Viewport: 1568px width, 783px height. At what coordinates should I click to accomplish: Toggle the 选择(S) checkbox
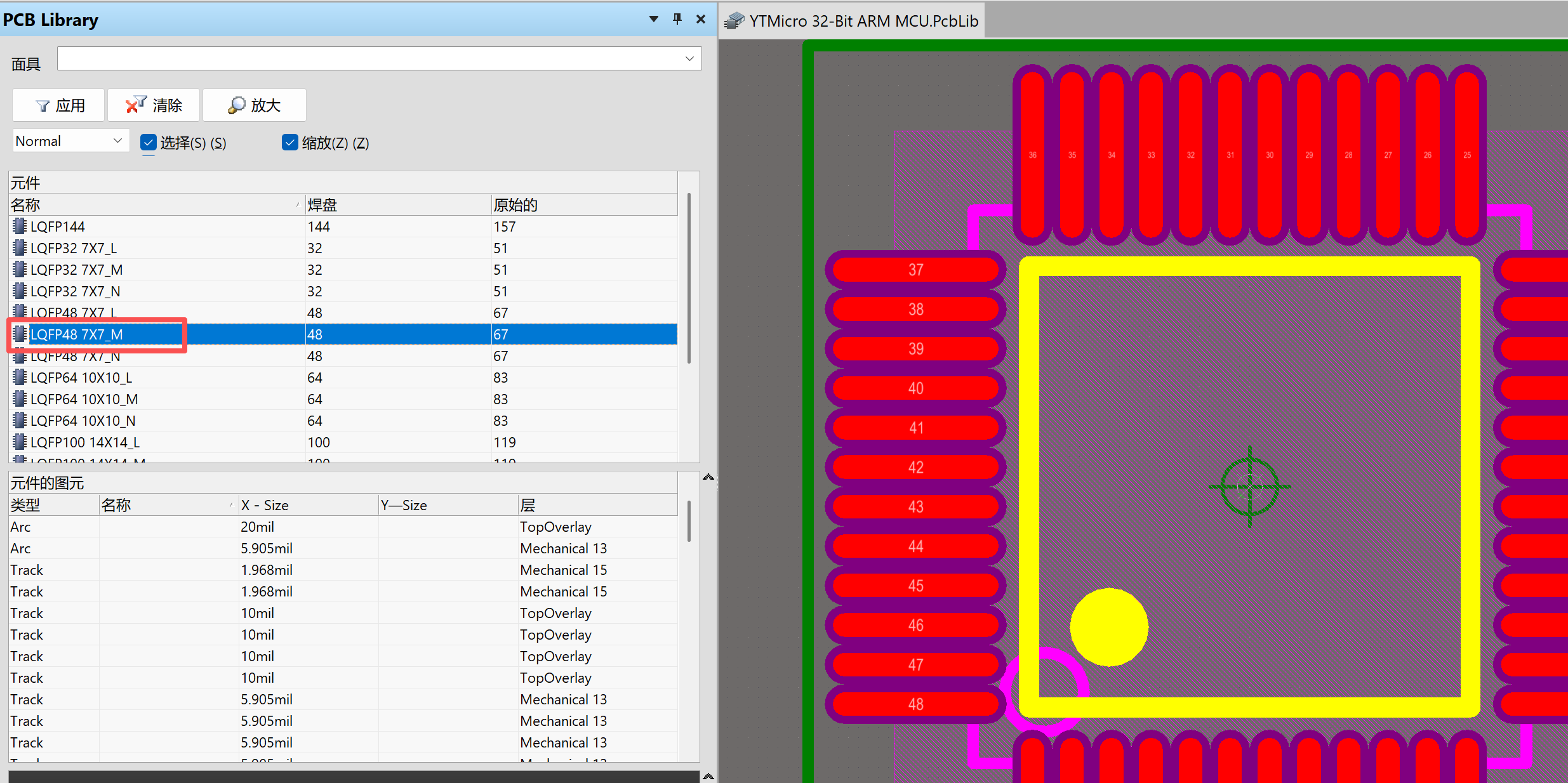point(149,142)
